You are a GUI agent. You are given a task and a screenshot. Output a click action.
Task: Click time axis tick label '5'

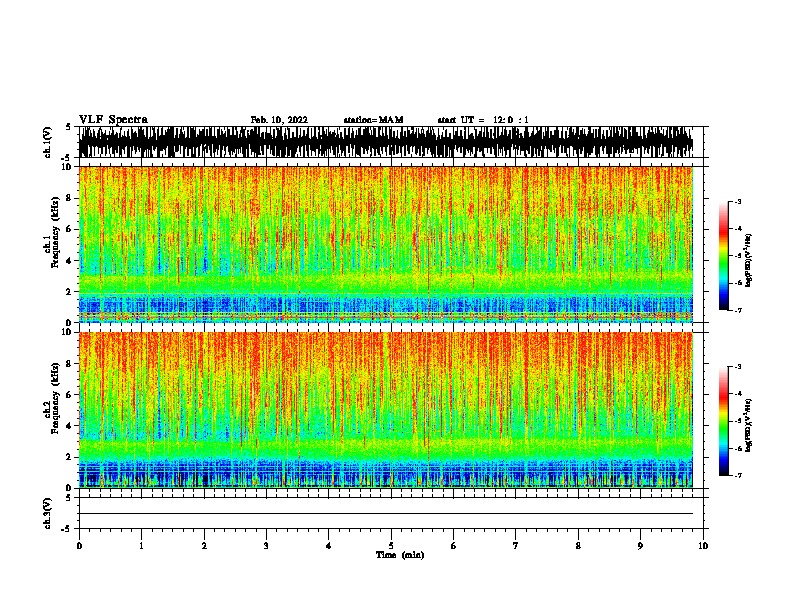pyautogui.click(x=391, y=546)
